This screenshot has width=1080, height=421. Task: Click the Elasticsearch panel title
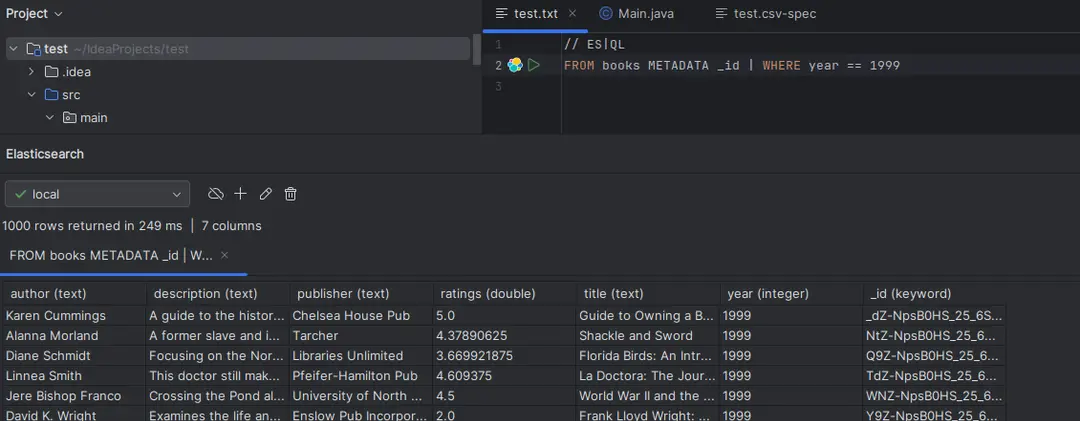[x=45, y=154]
